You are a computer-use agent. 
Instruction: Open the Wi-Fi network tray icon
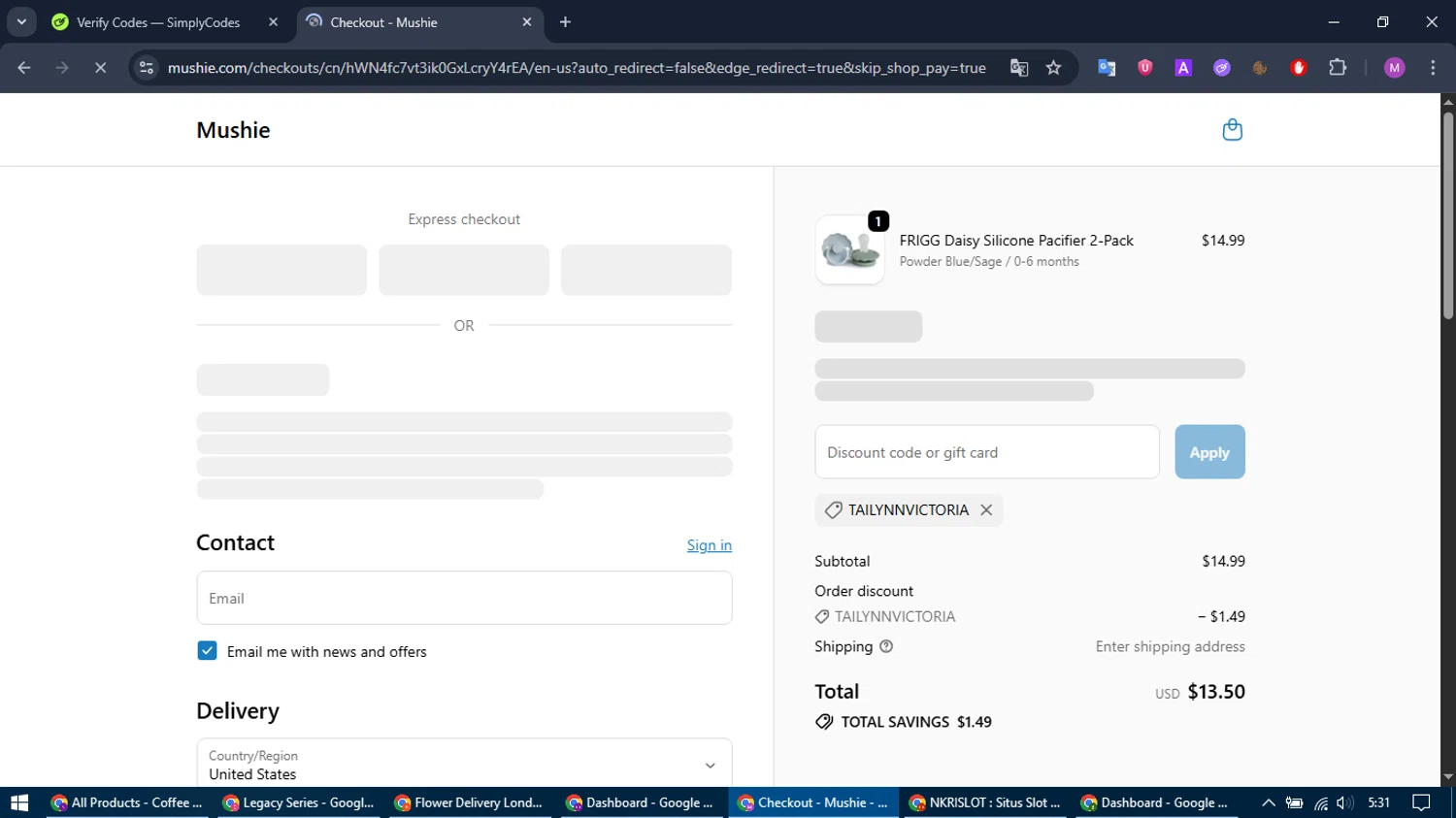coord(1320,802)
